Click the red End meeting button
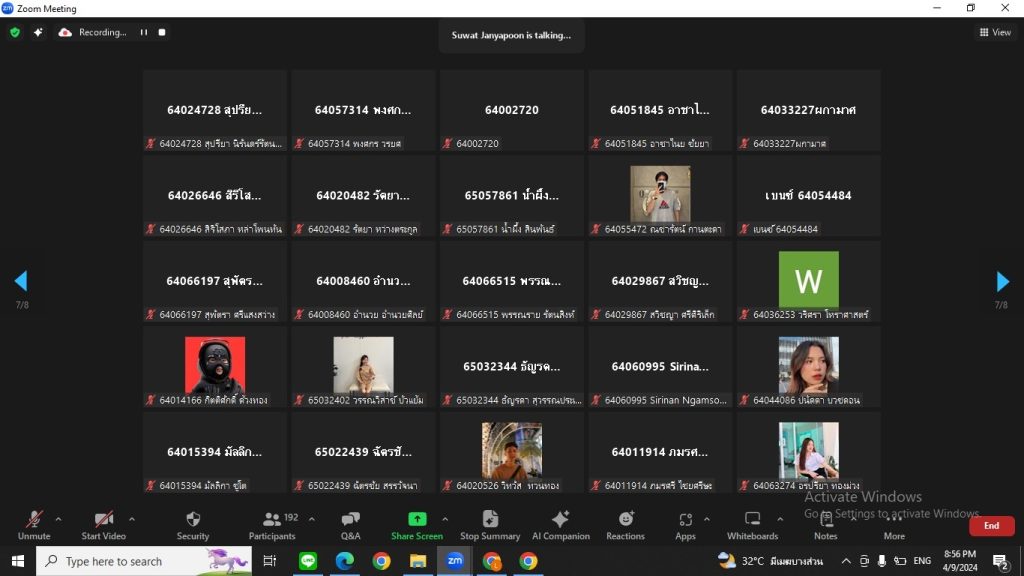The width and height of the screenshot is (1024, 576). pos(991,526)
